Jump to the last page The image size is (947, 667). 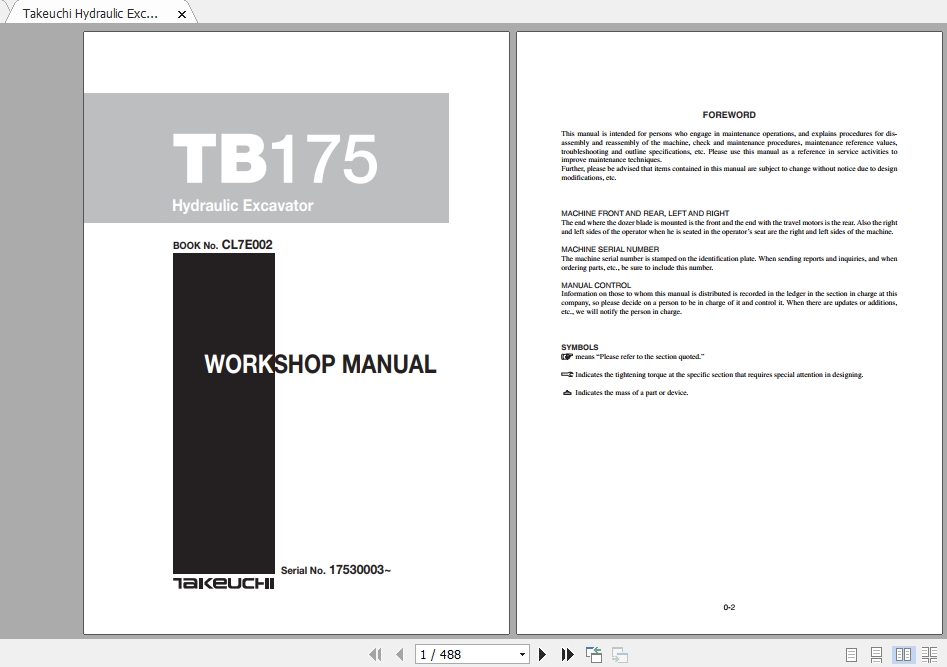pyautogui.click(x=567, y=655)
